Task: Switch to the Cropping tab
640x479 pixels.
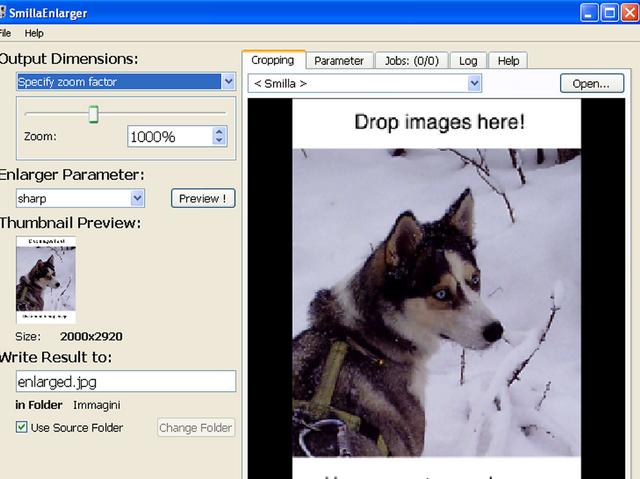Action: coord(273,60)
